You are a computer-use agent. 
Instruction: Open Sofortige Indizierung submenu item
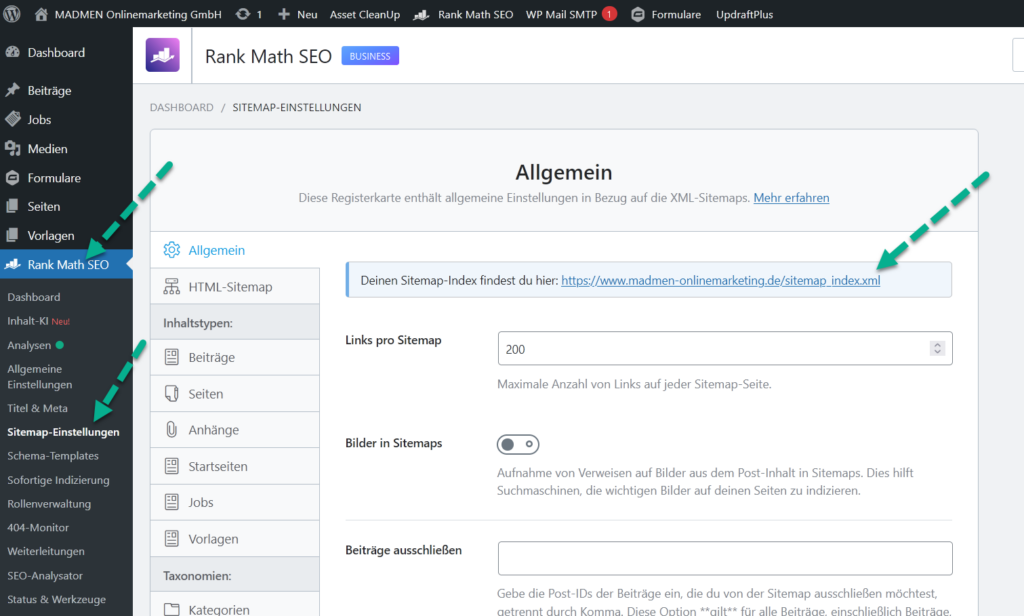[x=58, y=480]
